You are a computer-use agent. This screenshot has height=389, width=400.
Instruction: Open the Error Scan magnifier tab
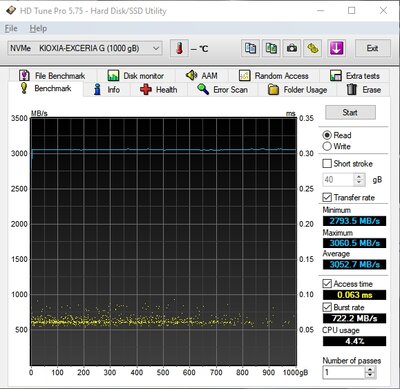pos(222,90)
